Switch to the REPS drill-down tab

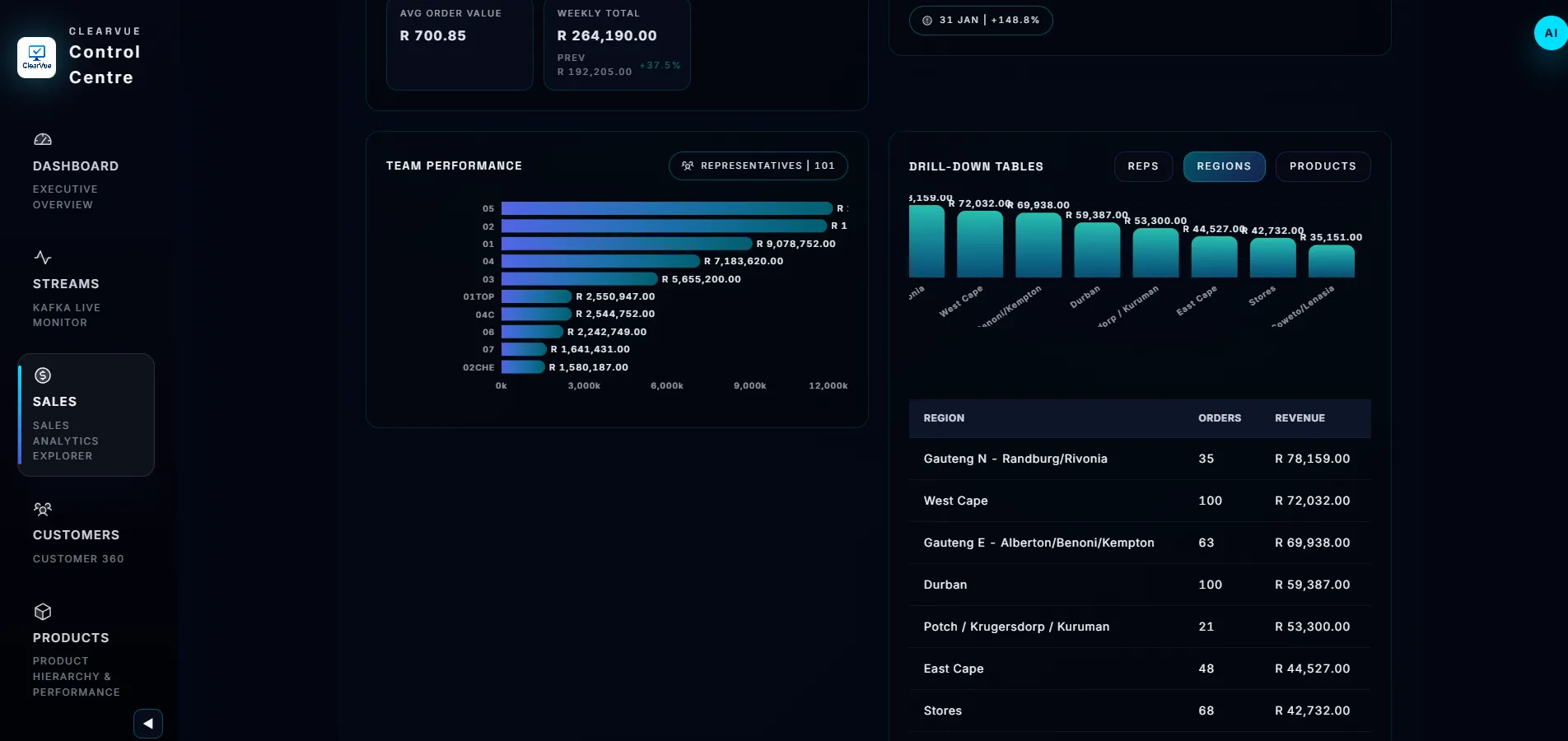(x=1143, y=166)
